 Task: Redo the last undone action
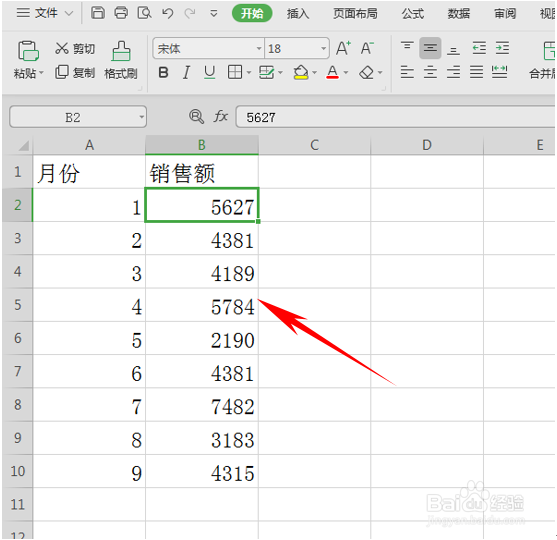(x=190, y=14)
